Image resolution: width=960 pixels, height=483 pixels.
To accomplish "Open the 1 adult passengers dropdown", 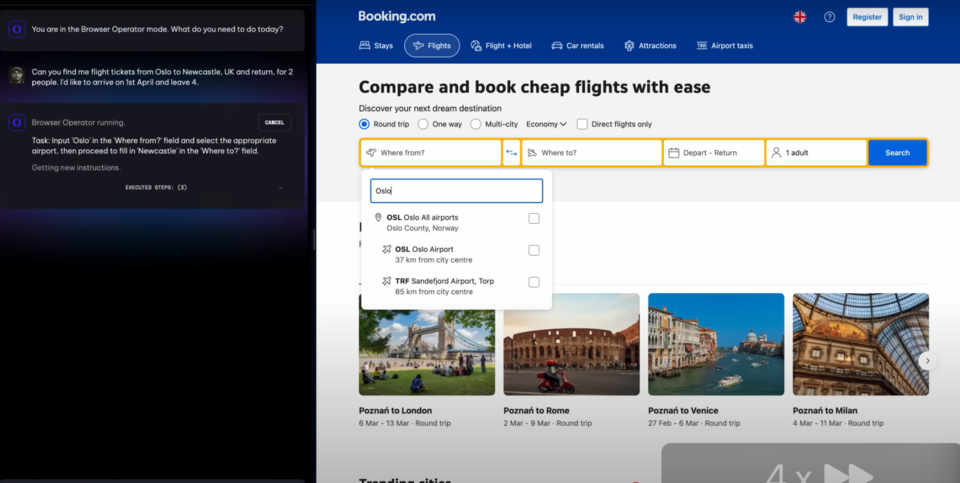I will coord(816,153).
